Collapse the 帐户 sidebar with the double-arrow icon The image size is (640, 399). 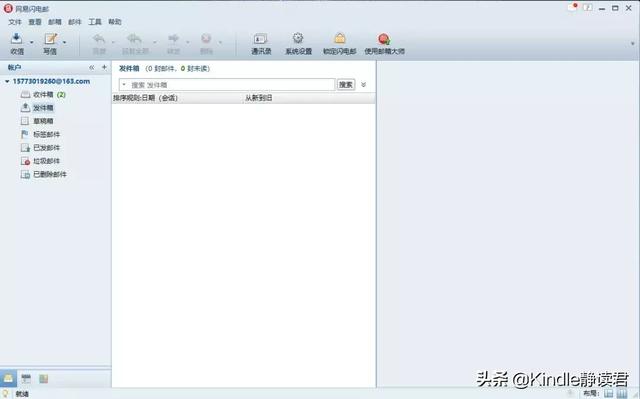click(x=91, y=67)
